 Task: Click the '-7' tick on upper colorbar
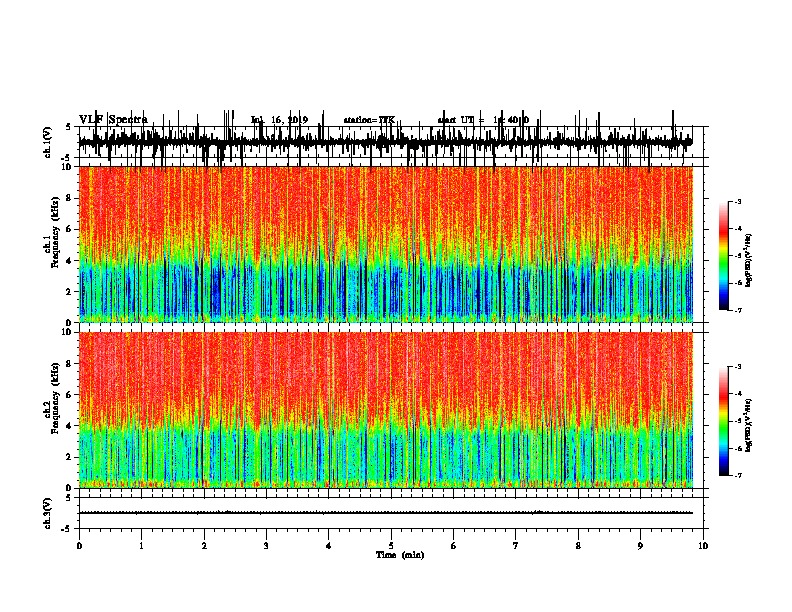tap(737, 310)
